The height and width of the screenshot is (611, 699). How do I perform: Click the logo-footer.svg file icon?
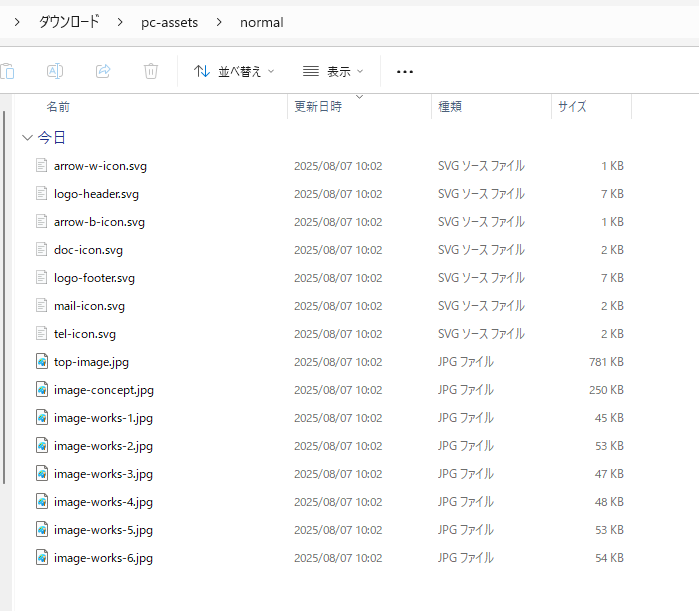pyautogui.click(x=41, y=278)
